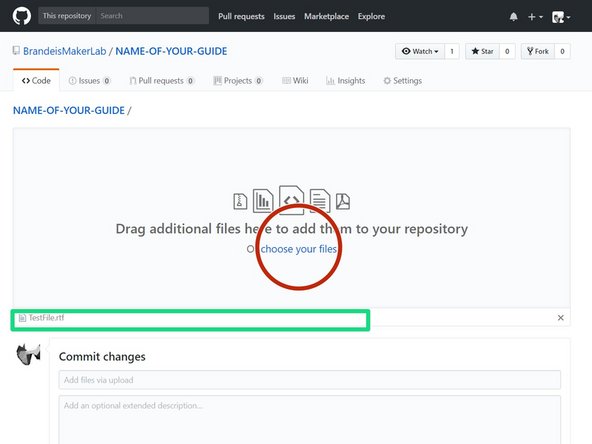Open the Watch dropdown

(x=420, y=51)
